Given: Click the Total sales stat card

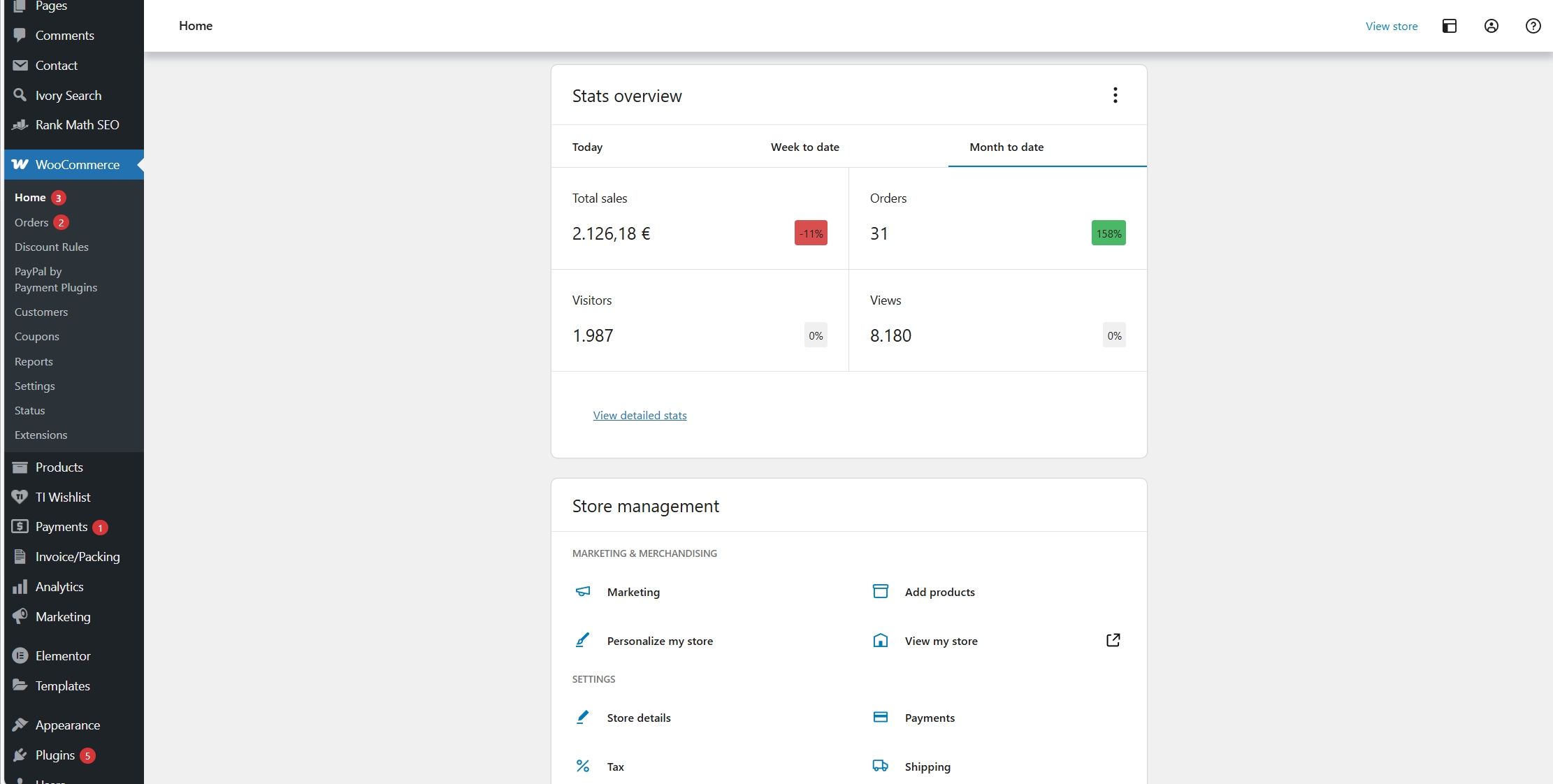Looking at the screenshot, I should point(700,219).
